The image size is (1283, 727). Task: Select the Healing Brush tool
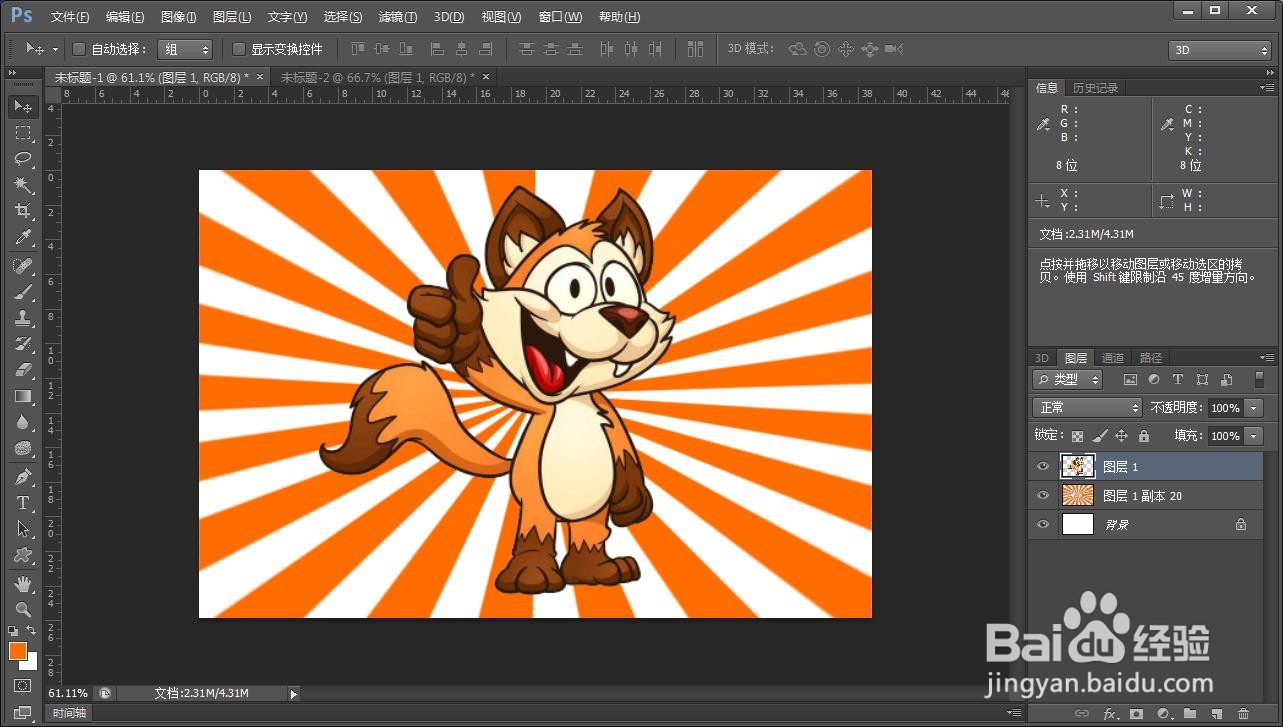pos(23,266)
